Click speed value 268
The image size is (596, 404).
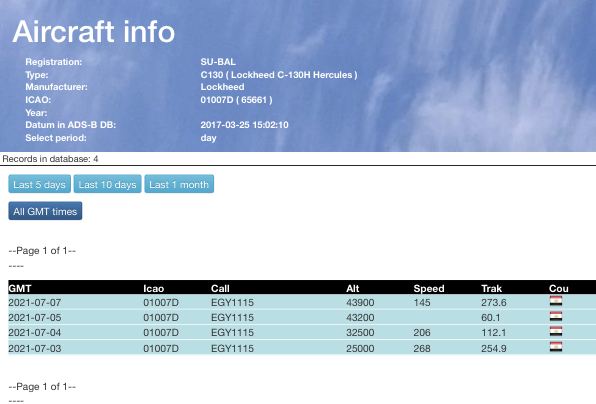point(422,348)
